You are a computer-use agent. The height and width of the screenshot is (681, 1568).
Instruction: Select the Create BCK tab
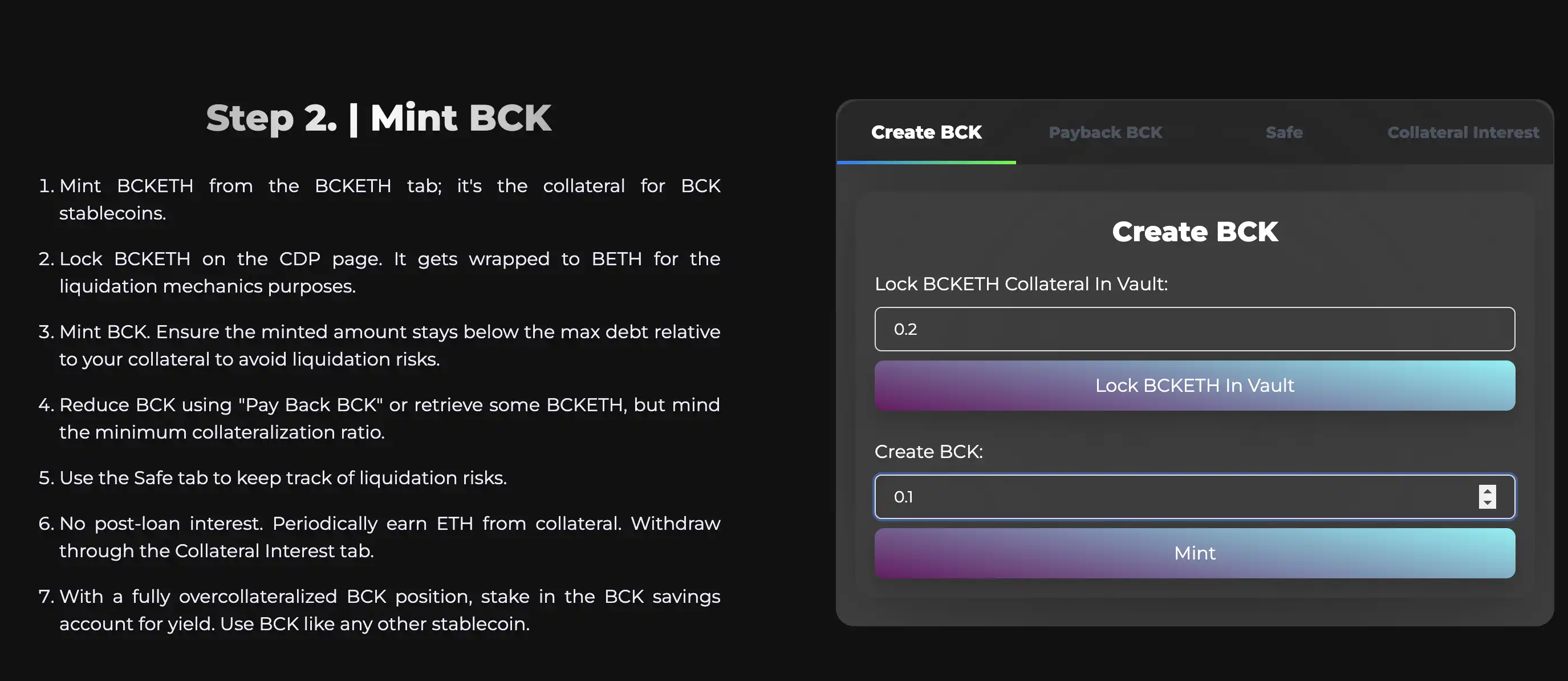[x=926, y=132]
